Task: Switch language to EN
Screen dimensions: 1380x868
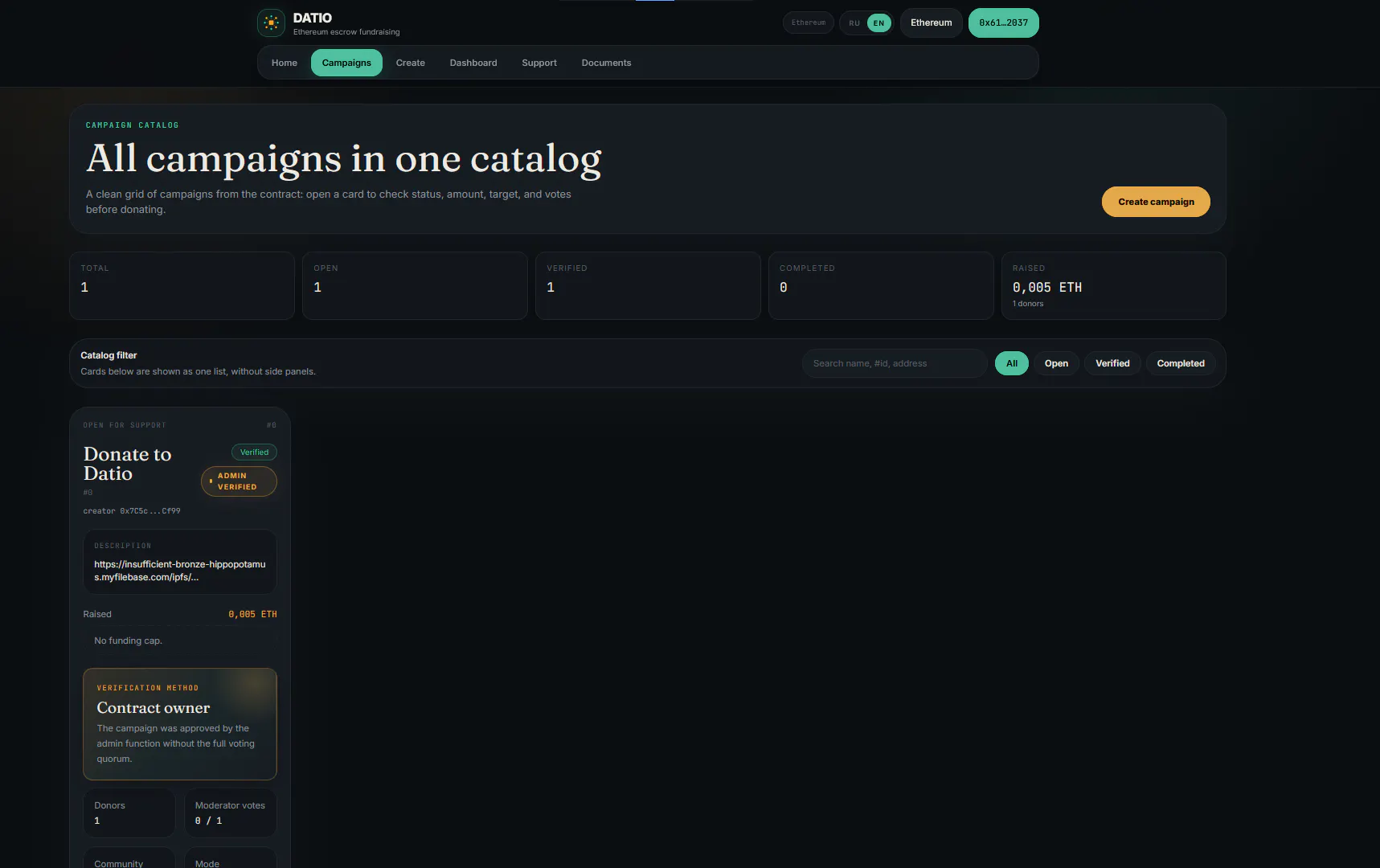Action: (879, 23)
